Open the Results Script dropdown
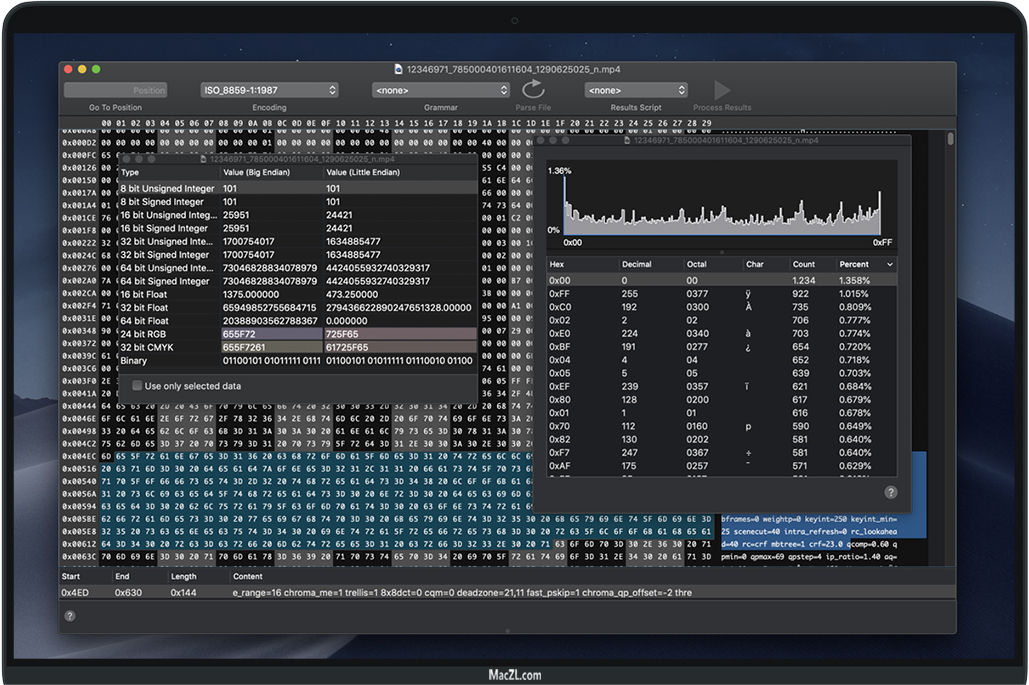 [636, 90]
